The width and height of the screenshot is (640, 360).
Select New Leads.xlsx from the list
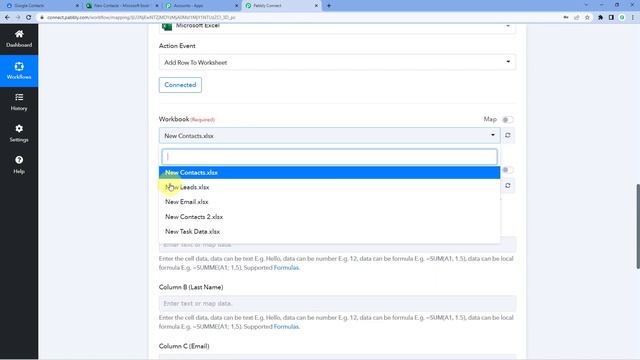click(x=329, y=187)
